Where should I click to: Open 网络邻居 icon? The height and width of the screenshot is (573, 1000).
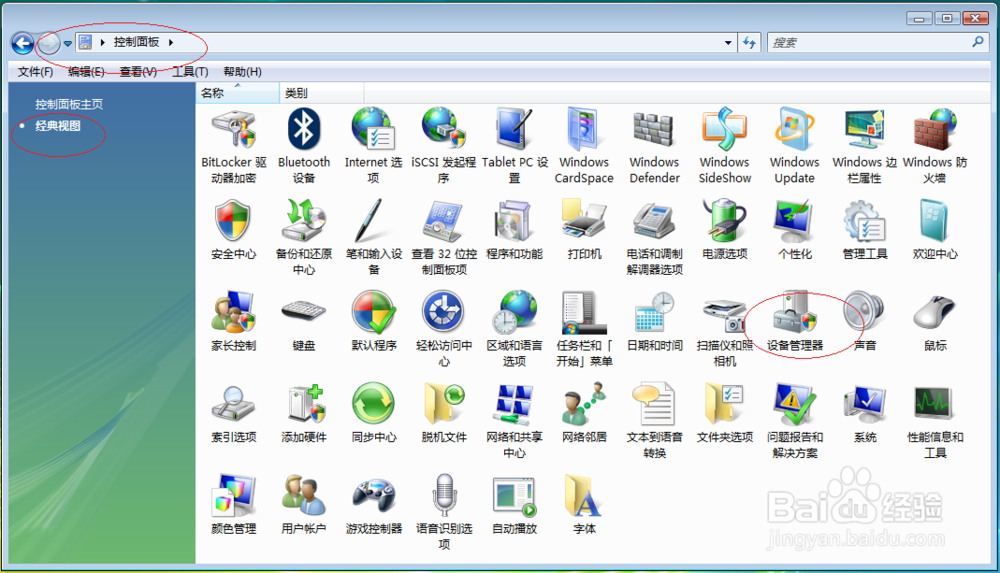(584, 403)
